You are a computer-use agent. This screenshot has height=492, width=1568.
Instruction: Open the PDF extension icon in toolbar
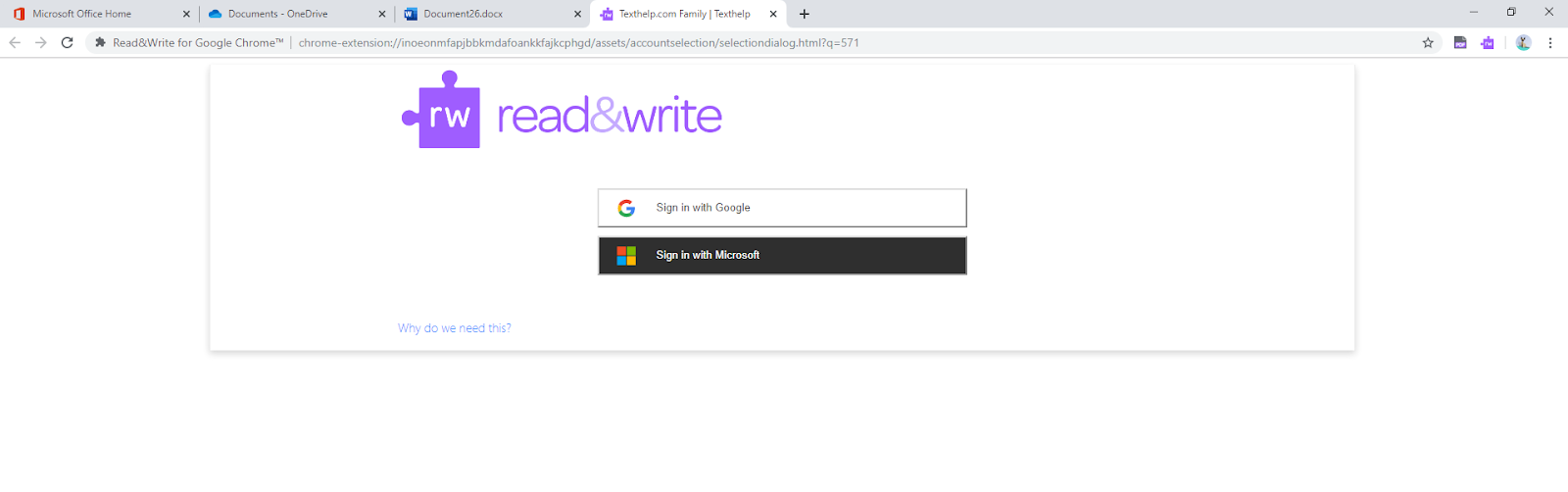(x=1460, y=42)
